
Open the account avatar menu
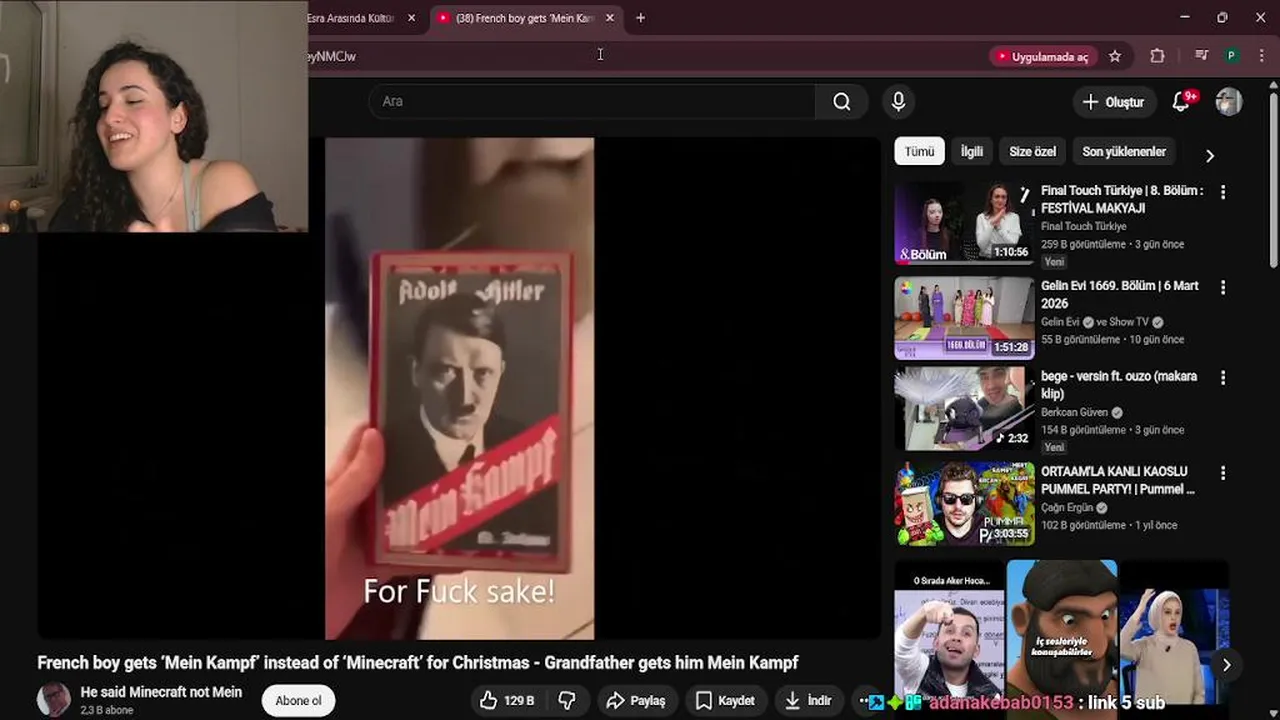pyautogui.click(x=1229, y=102)
